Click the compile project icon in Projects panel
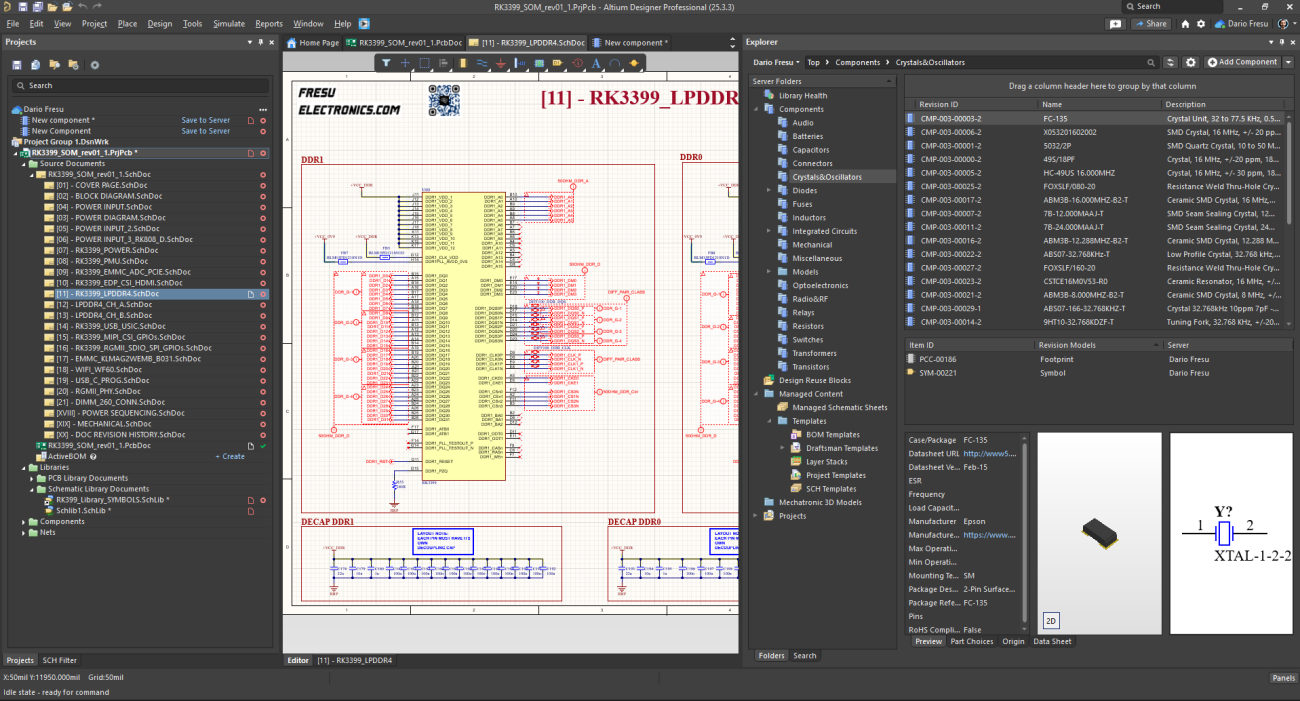This screenshot has width=1300, height=701. coord(36,65)
